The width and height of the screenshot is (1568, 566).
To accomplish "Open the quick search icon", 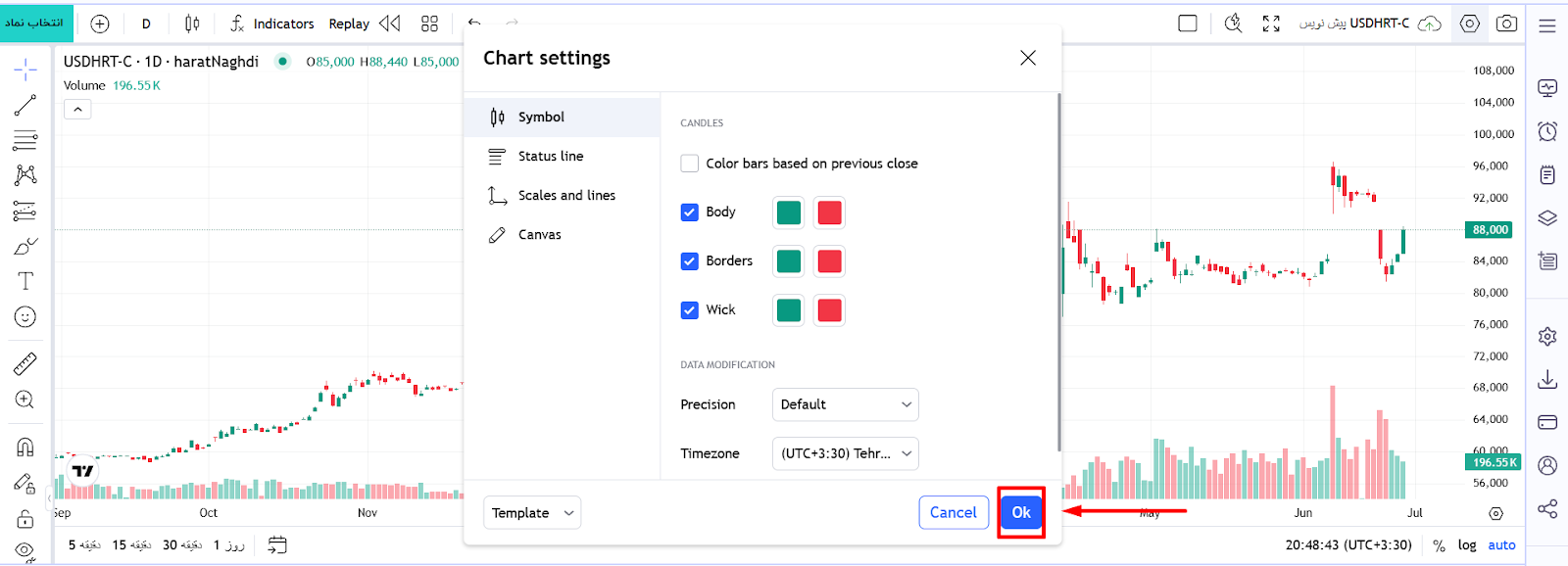I will click(x=1234, y=24).
